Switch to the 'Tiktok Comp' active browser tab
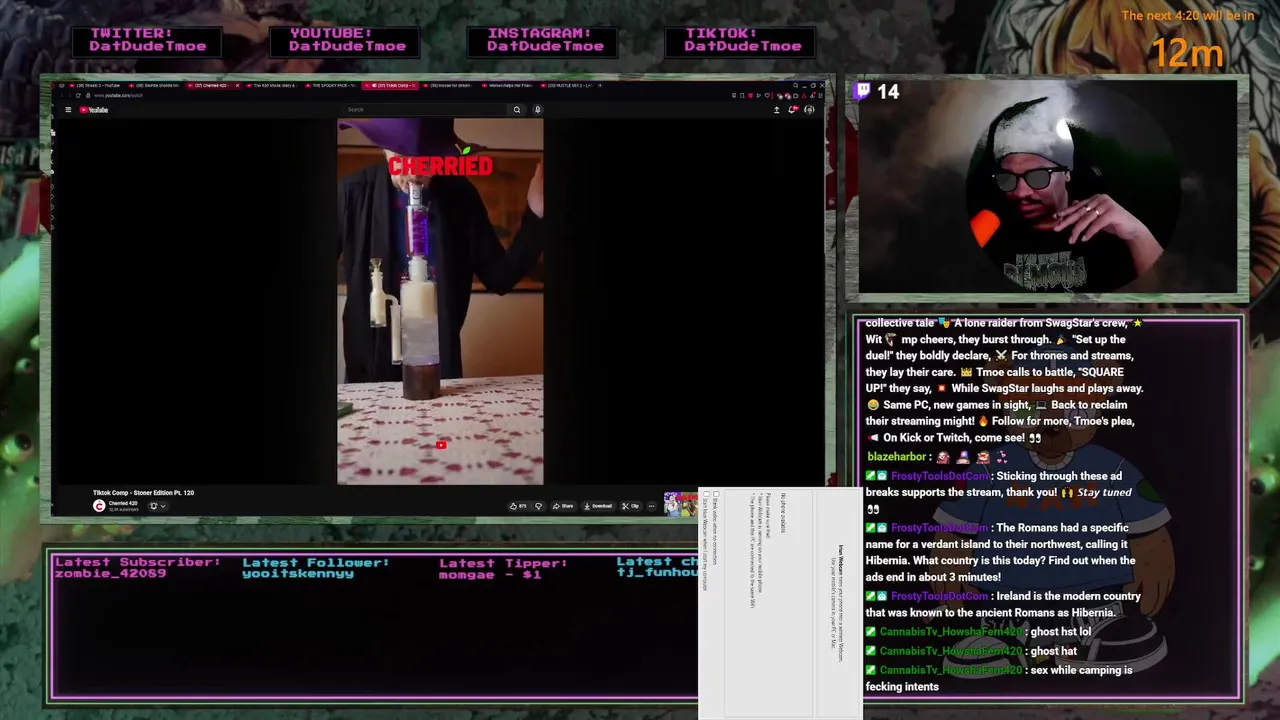The image size is (1280, 720). click(390, 86)
